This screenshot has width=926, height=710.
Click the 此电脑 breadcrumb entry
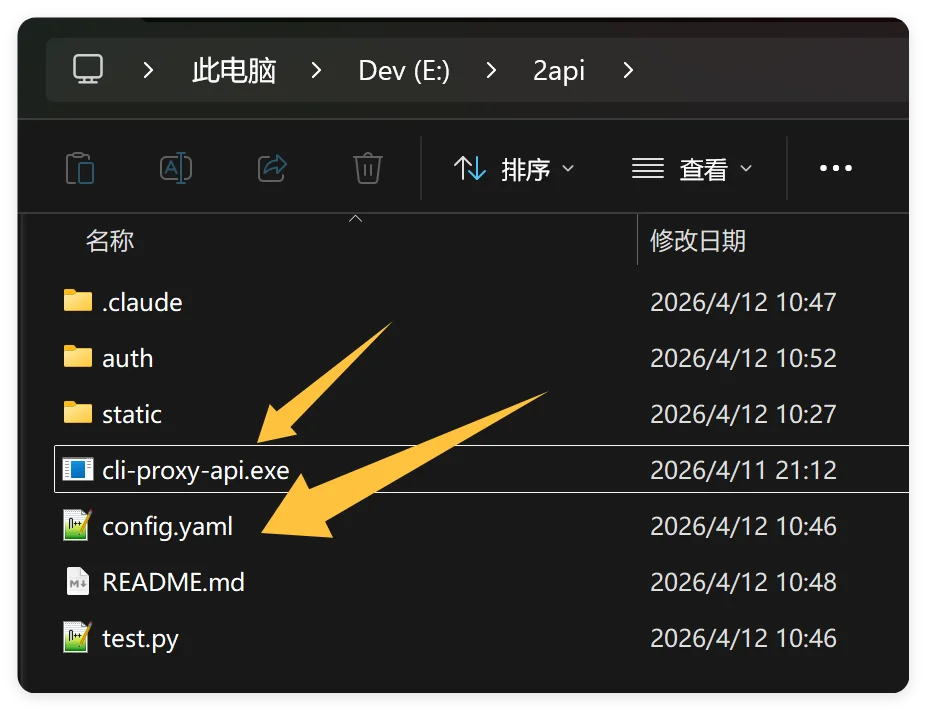pos(234,70)
